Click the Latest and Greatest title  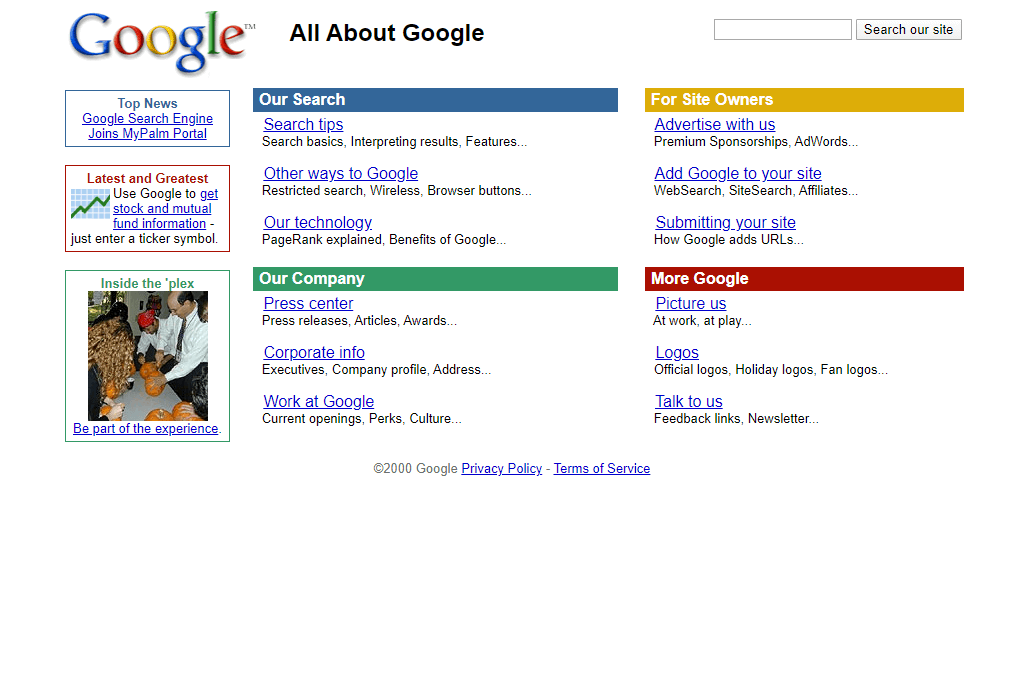coord(148,178)
